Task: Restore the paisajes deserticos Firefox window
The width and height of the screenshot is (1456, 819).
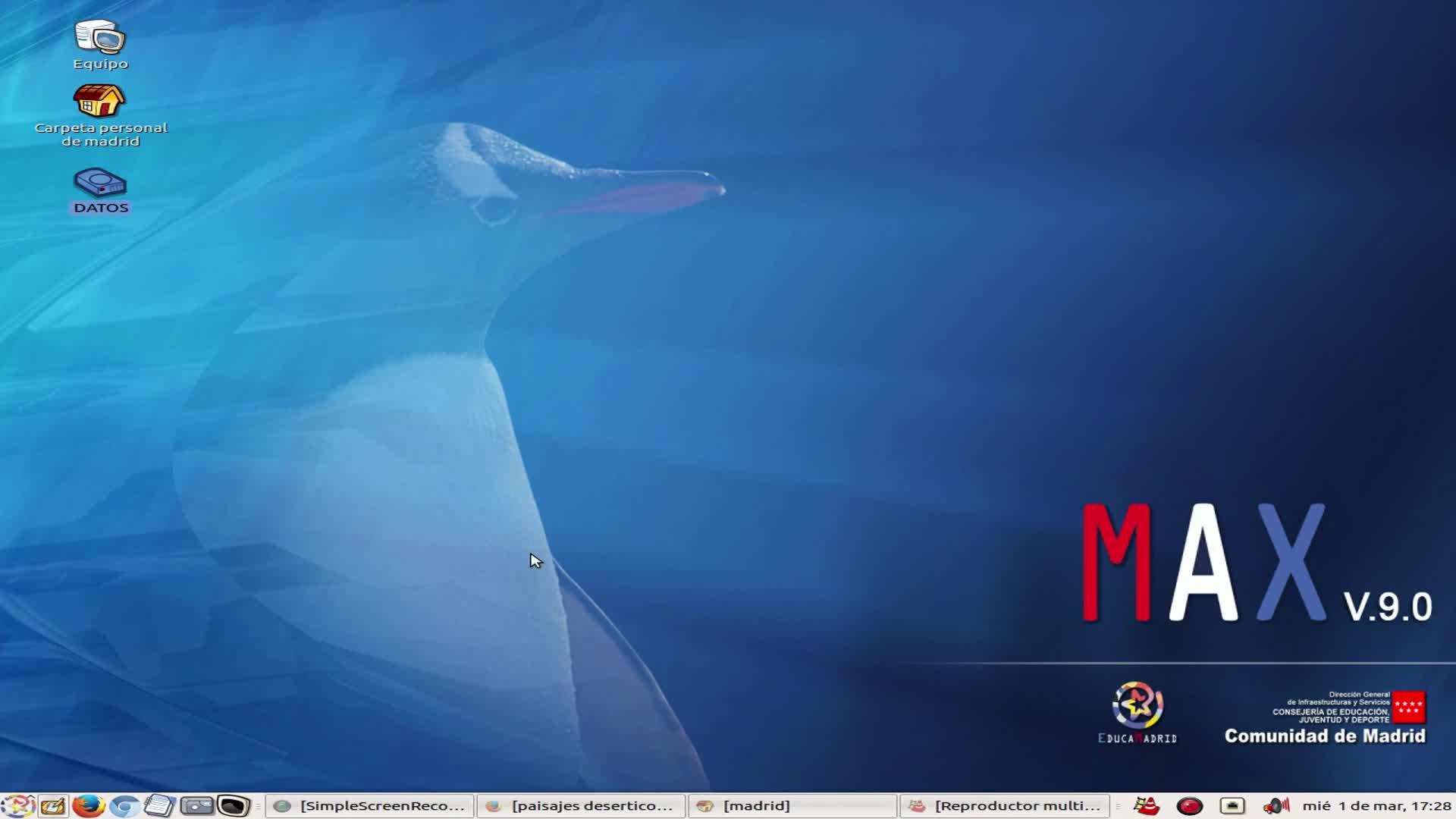Action: (581, 805)
